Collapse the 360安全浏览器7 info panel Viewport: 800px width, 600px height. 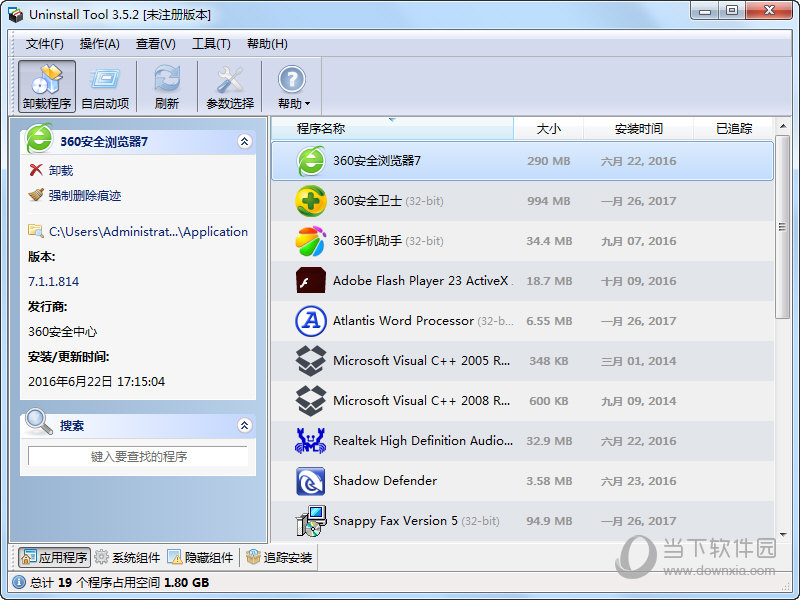[245, 141]
